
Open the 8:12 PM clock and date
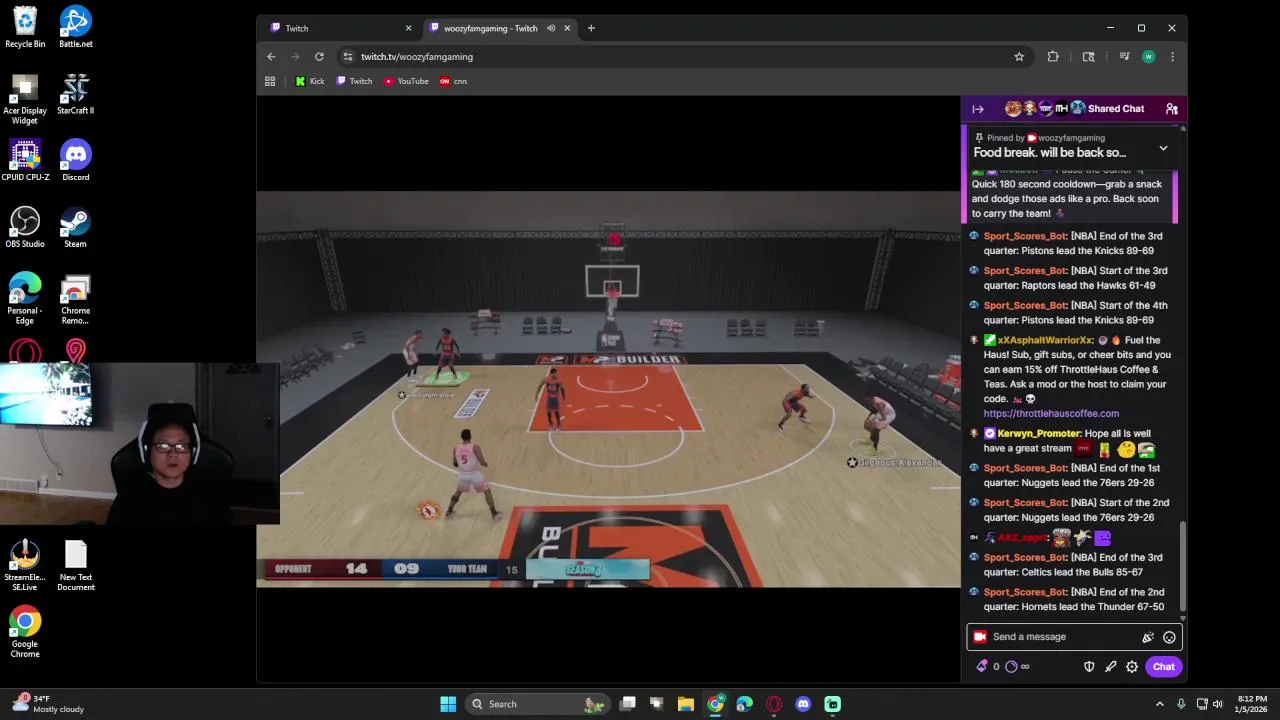1251,704
